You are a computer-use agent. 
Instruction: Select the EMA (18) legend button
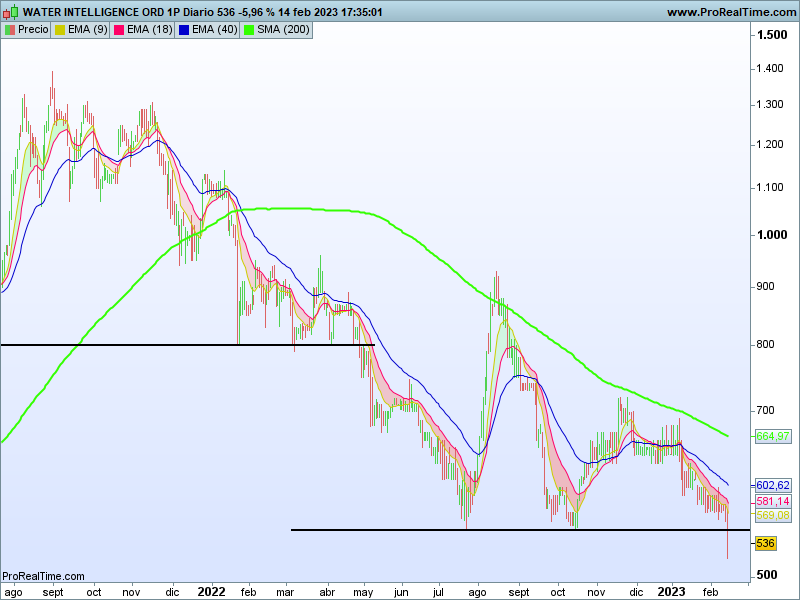pyautogui.click(x=143, y=30)
